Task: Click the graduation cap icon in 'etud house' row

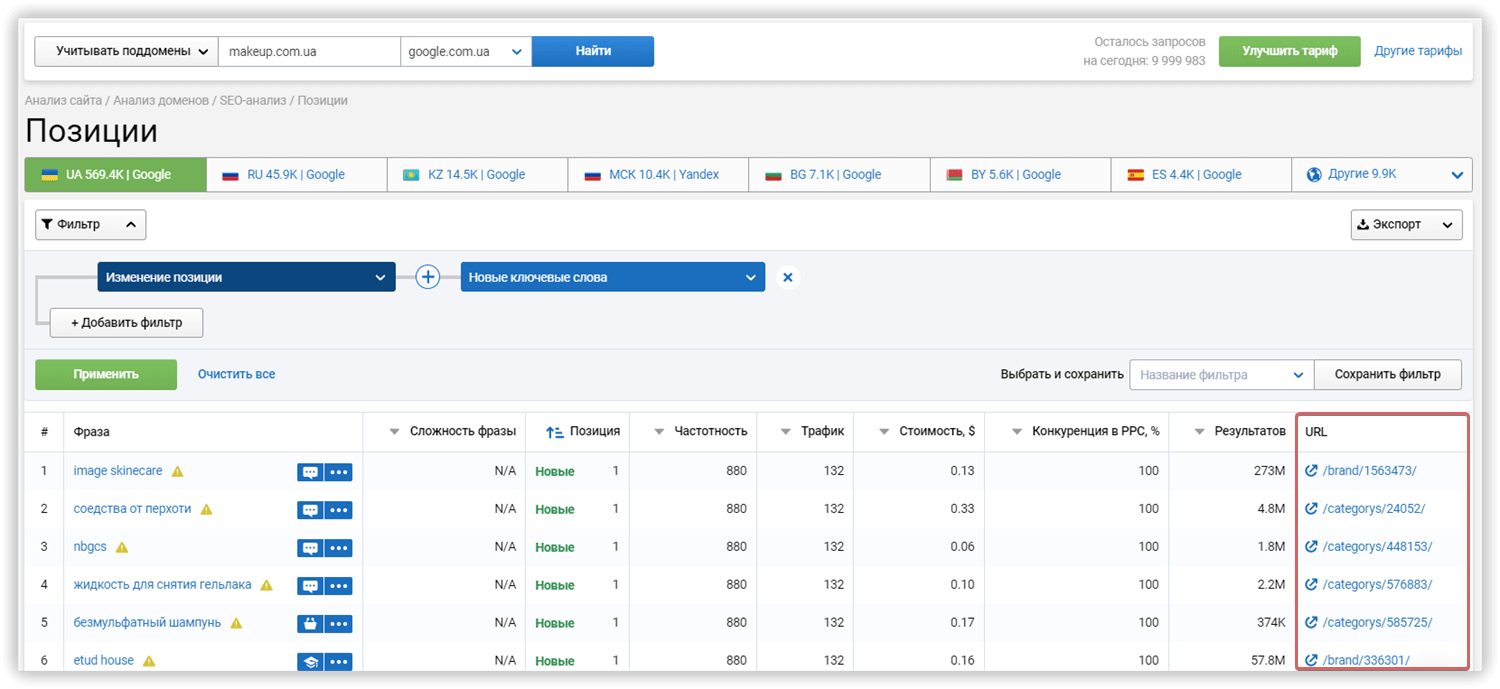Action: coord(310,661)
